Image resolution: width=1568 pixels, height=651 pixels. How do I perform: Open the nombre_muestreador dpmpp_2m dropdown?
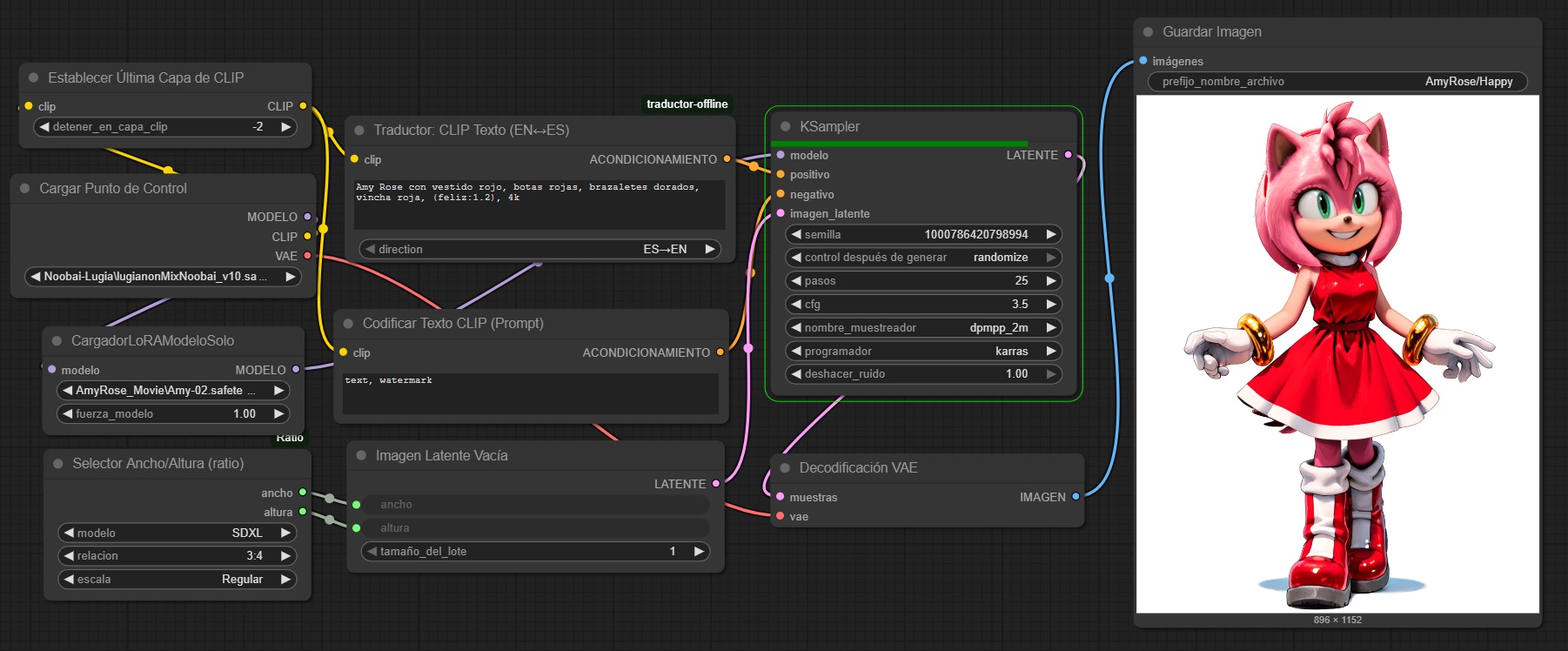[x=923, y=327]
